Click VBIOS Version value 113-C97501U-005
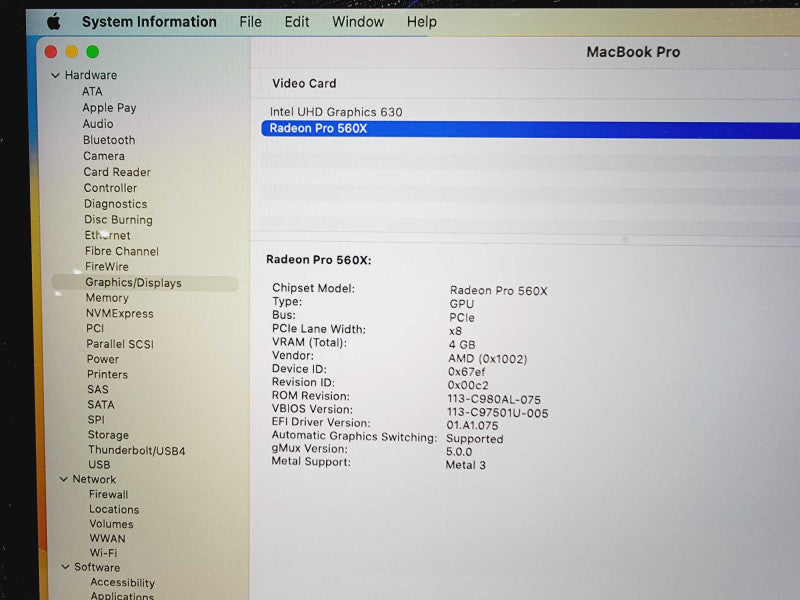The width and height of the screenshot is (800, 600). [497, 413]
